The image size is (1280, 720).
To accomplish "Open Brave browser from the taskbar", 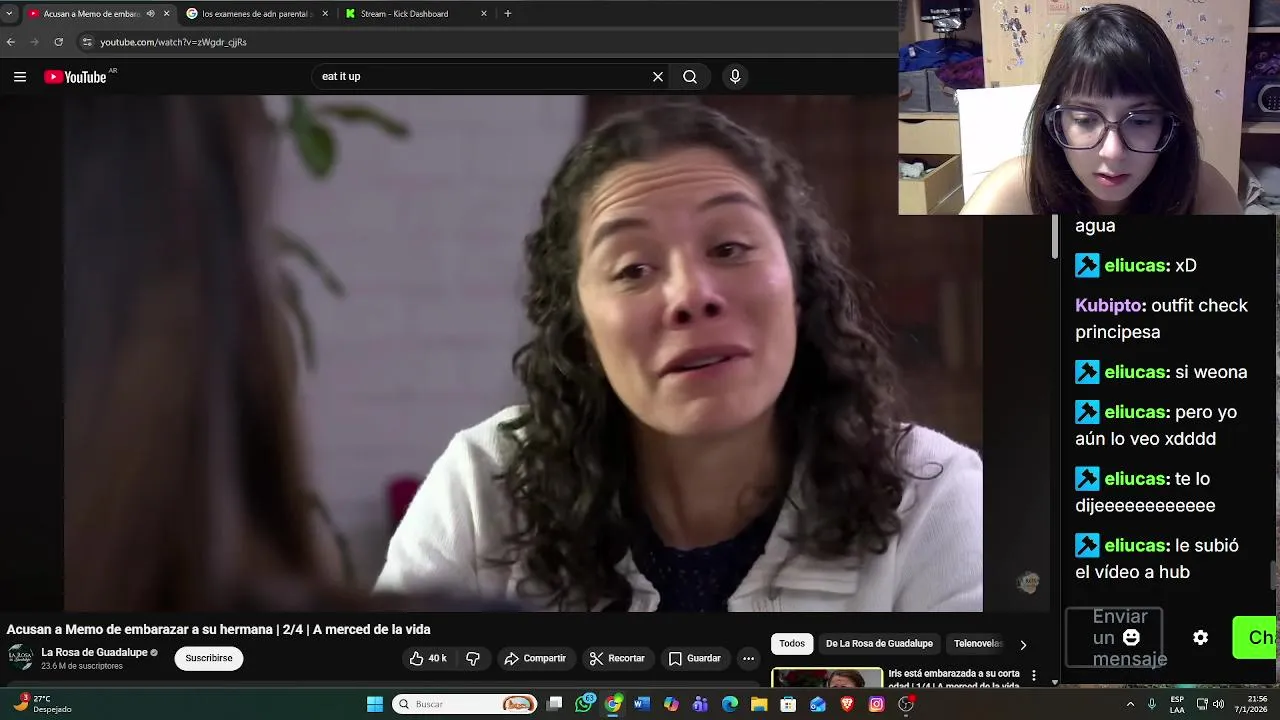I will (x=847, y=704).
